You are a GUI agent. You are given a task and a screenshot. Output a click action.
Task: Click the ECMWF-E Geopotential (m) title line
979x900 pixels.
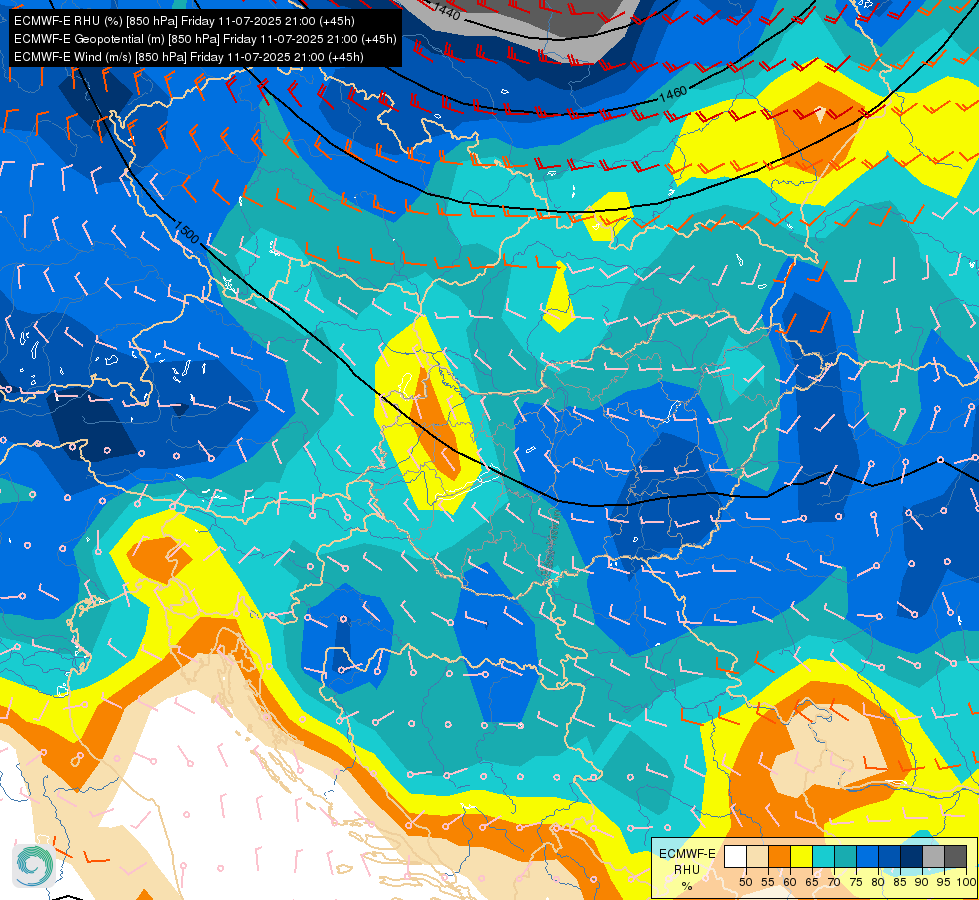pos(205,39)
